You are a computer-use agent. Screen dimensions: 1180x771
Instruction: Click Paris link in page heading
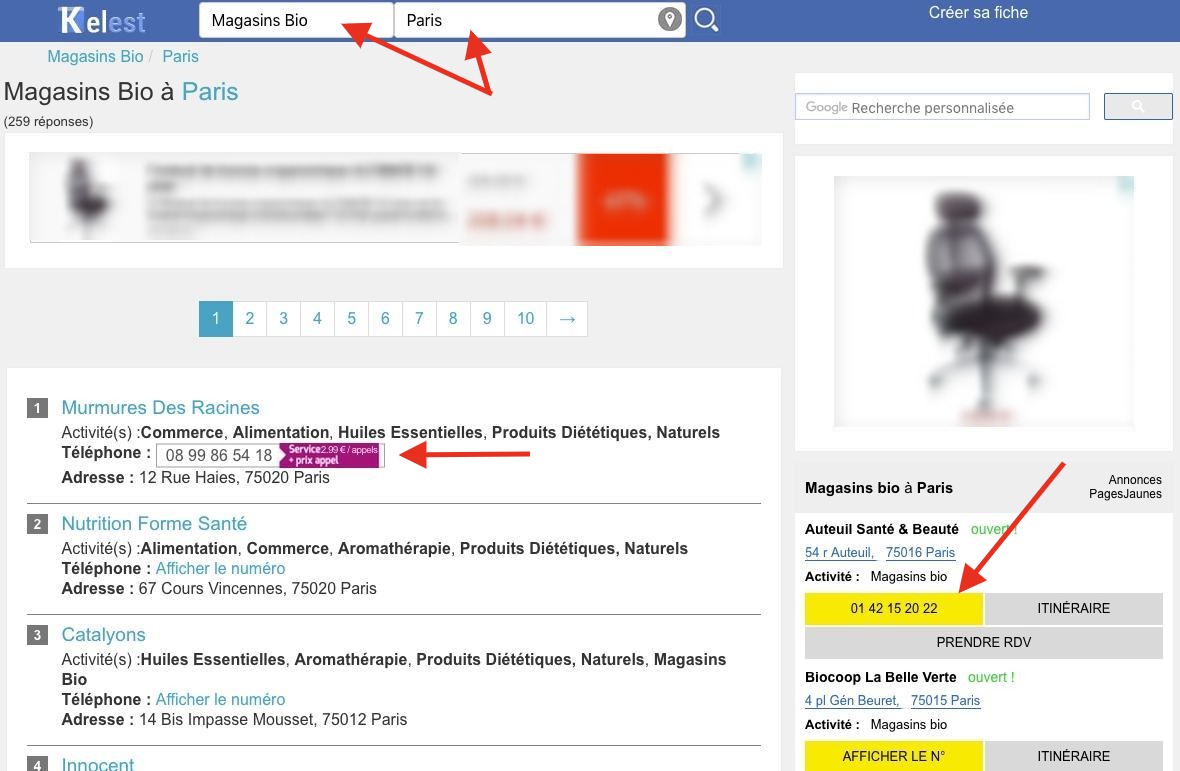click(x=210, y=92)
